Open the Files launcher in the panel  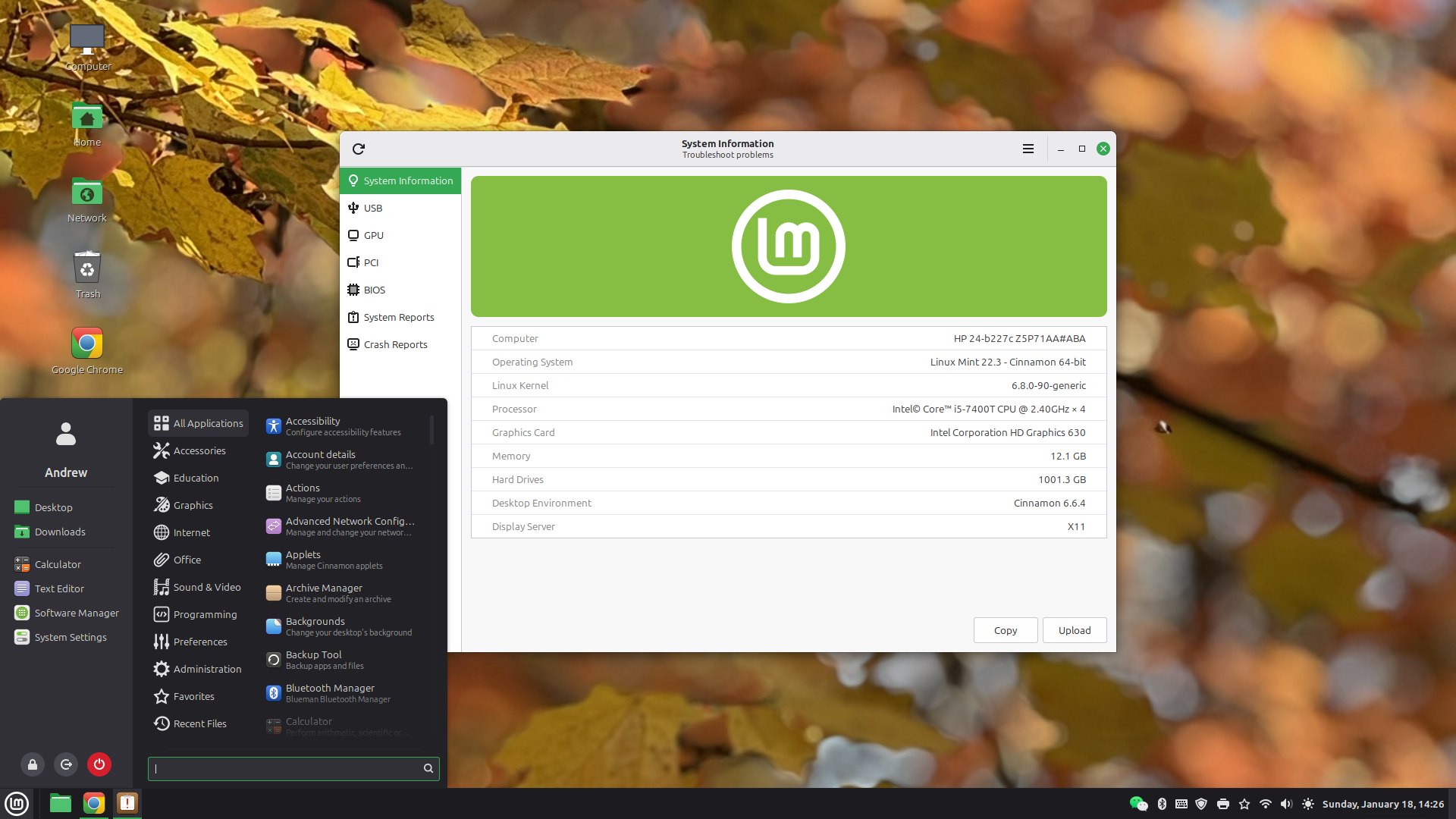coord(61,803)
